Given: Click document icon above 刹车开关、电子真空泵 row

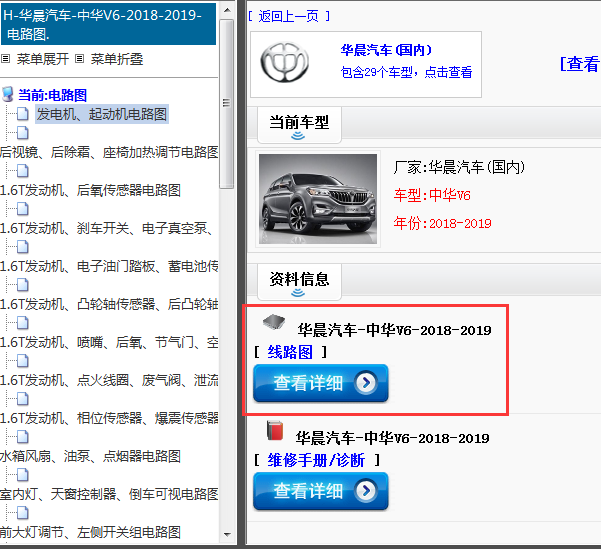Looking at the screenshot, I should (23, 209).
